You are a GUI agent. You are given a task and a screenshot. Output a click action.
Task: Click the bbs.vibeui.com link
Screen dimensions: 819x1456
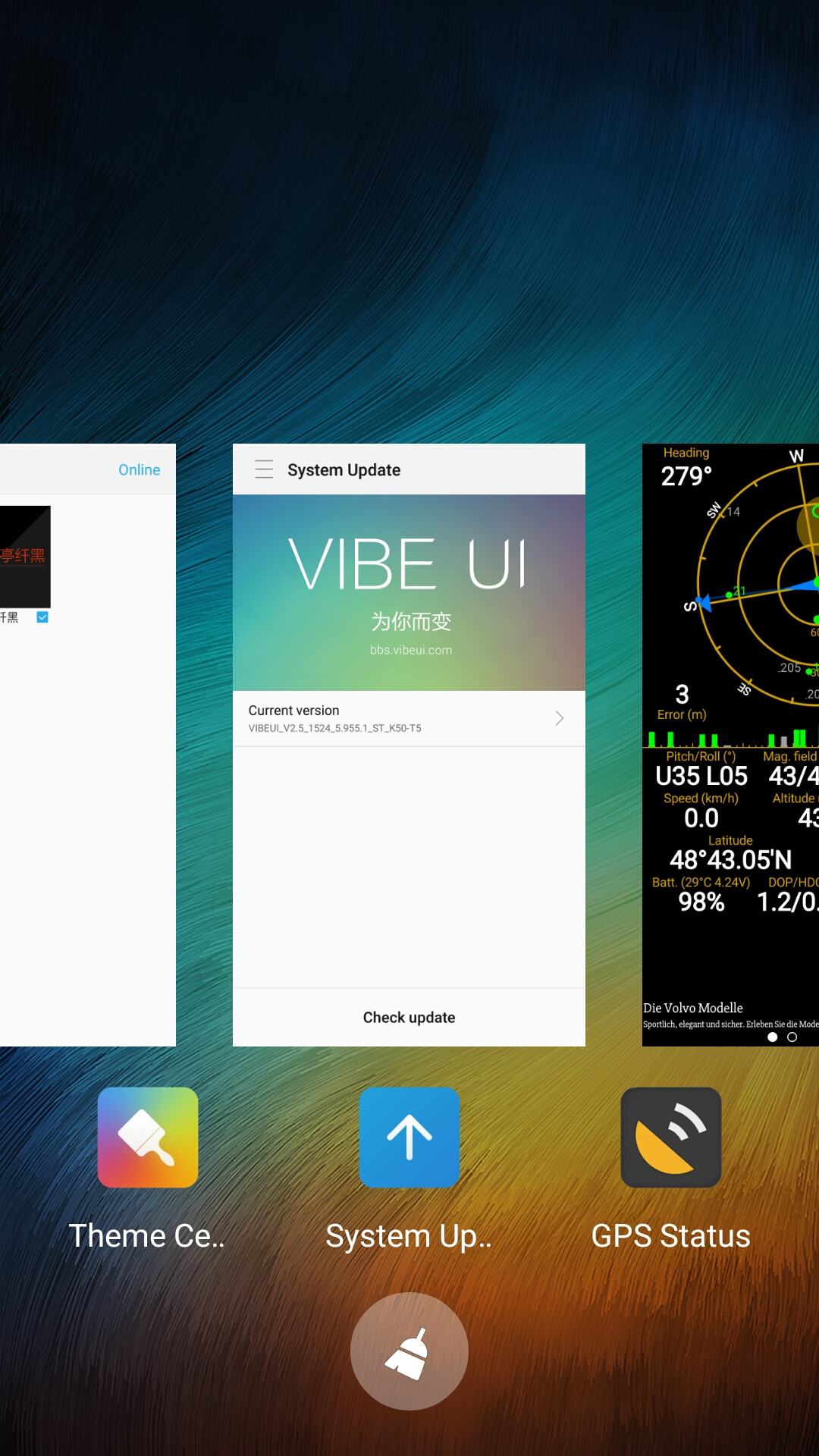411,650
